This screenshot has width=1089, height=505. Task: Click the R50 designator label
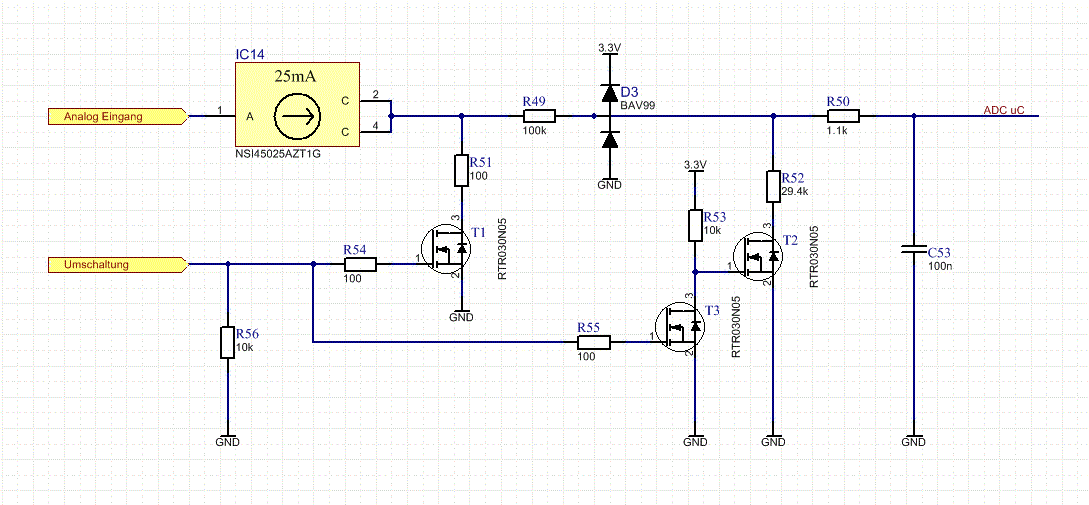click(x=838, y=101)
